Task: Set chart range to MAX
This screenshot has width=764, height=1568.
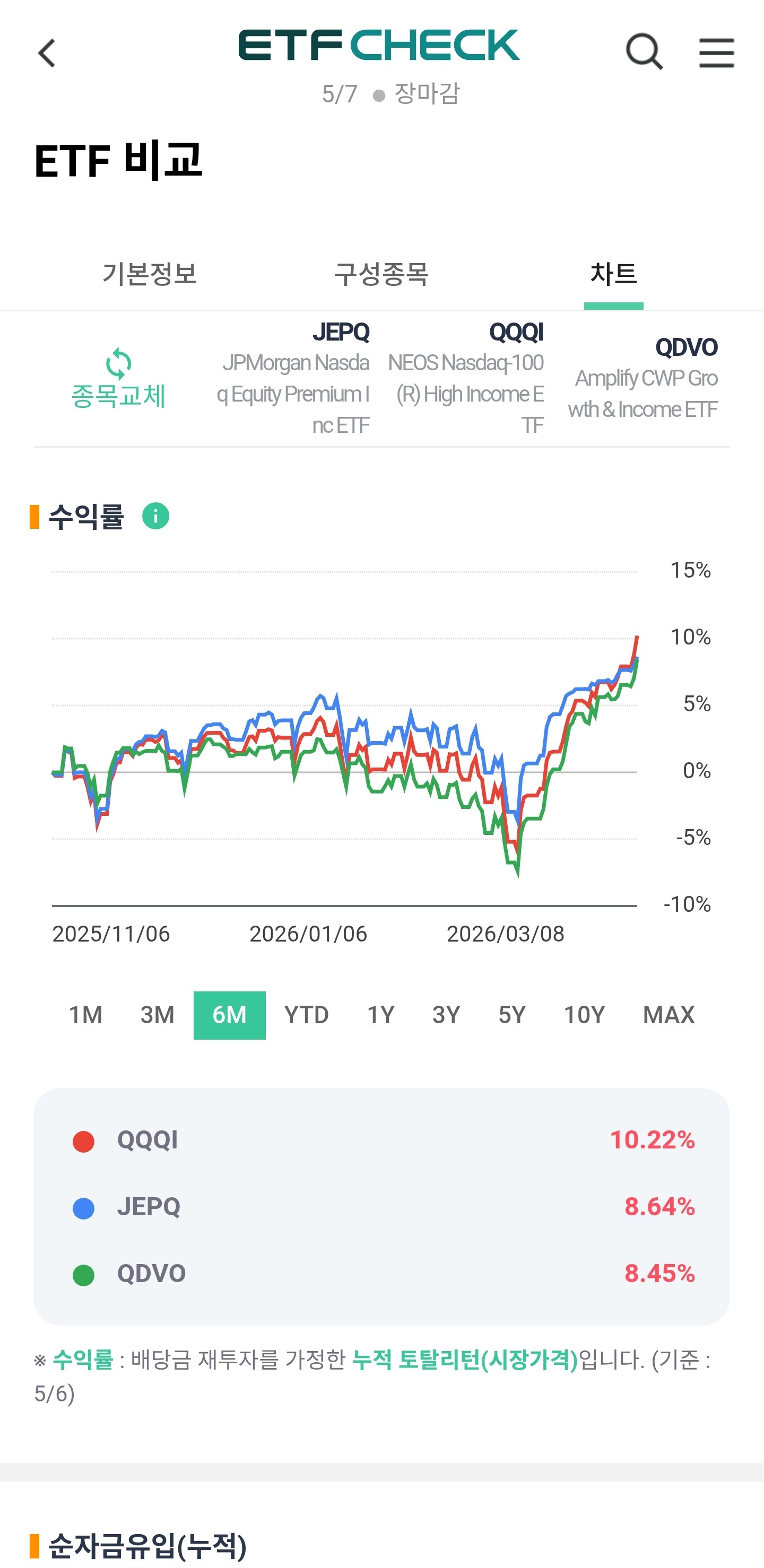Action: pyautogui.click(x=668, y=1015)
